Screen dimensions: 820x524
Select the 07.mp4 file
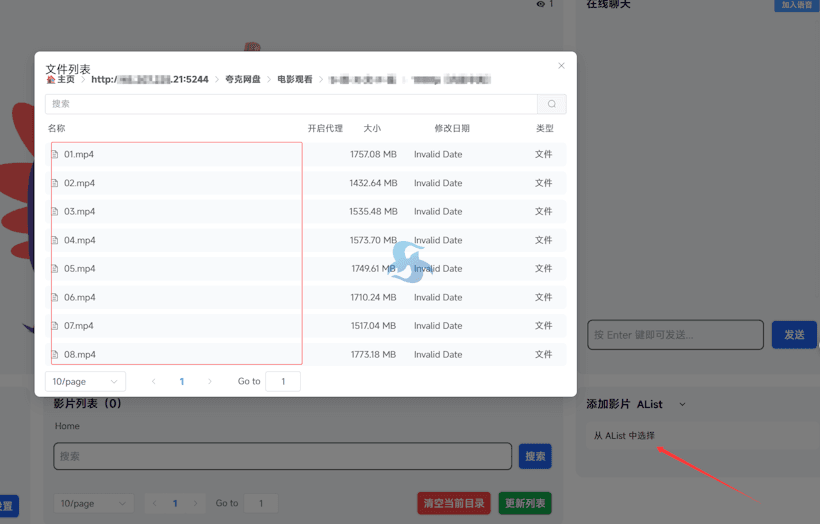point(79,326)
